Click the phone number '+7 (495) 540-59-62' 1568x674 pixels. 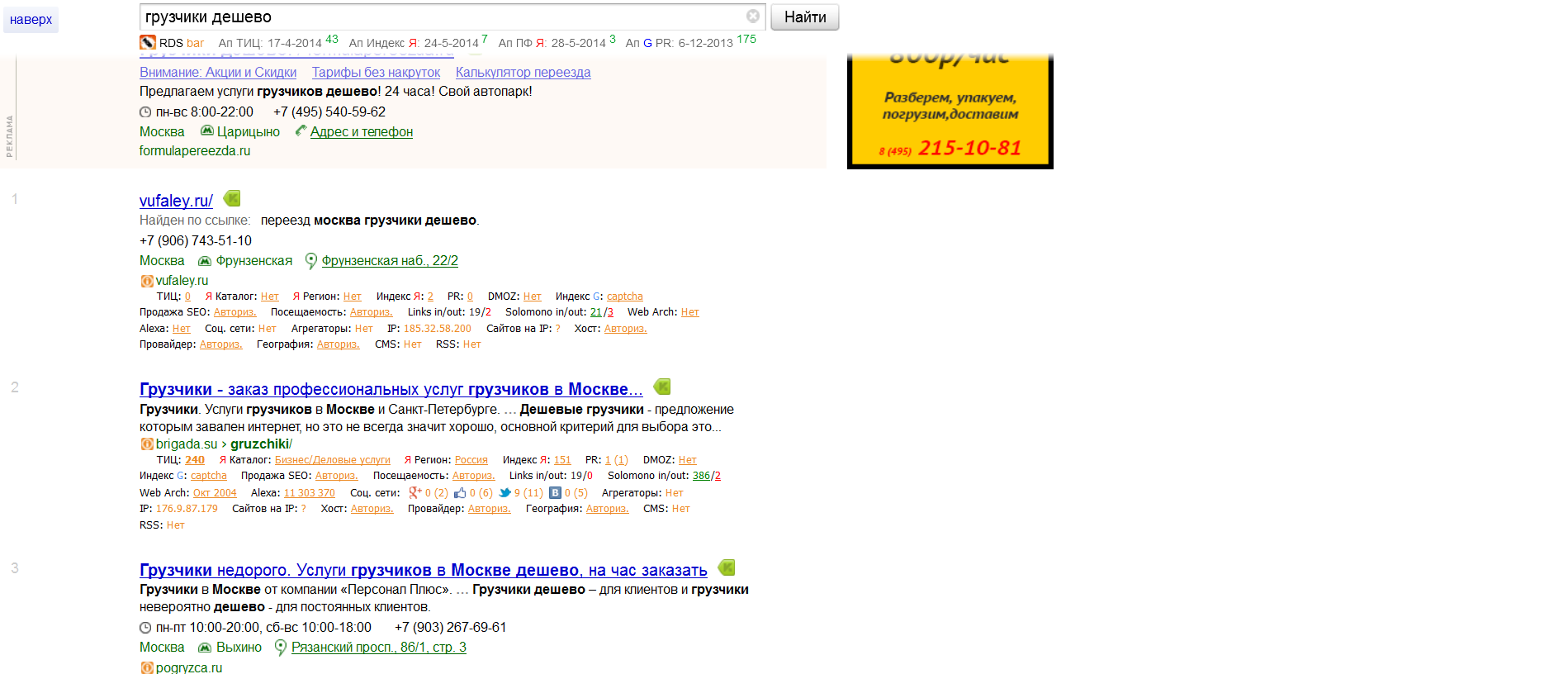(x=329, y=112)
